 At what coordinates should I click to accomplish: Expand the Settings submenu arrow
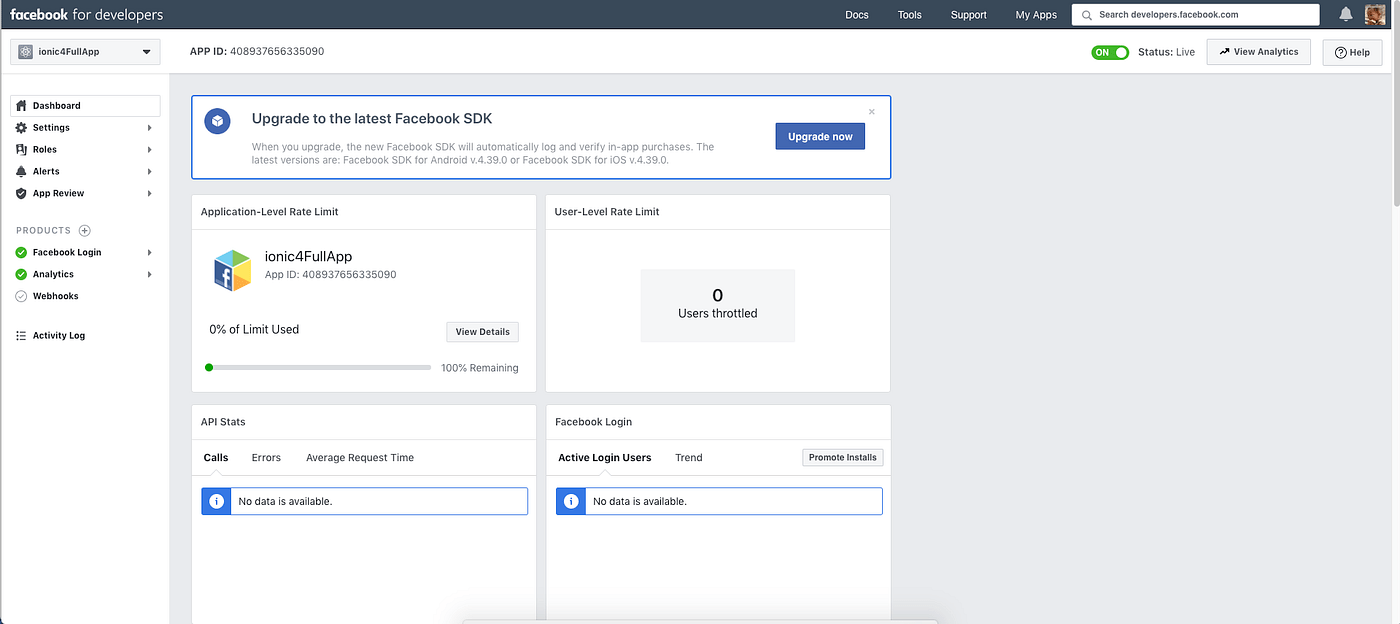(150, 127)
